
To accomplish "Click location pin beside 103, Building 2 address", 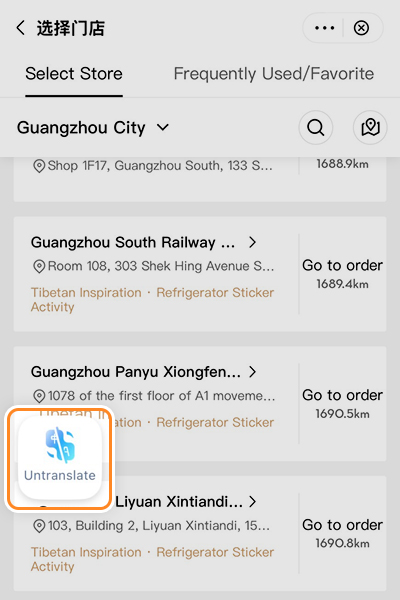I will [39, 526].
